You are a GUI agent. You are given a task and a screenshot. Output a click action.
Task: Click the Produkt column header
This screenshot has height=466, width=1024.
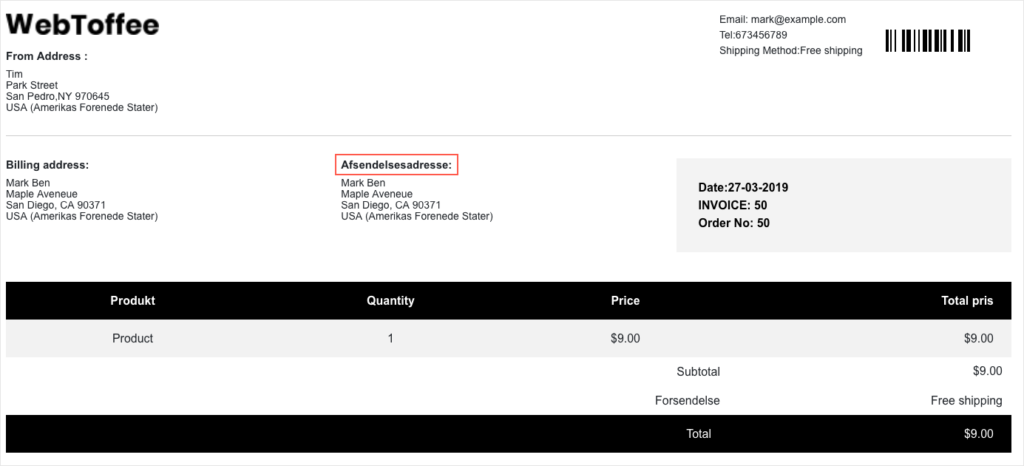coord(133,301)
